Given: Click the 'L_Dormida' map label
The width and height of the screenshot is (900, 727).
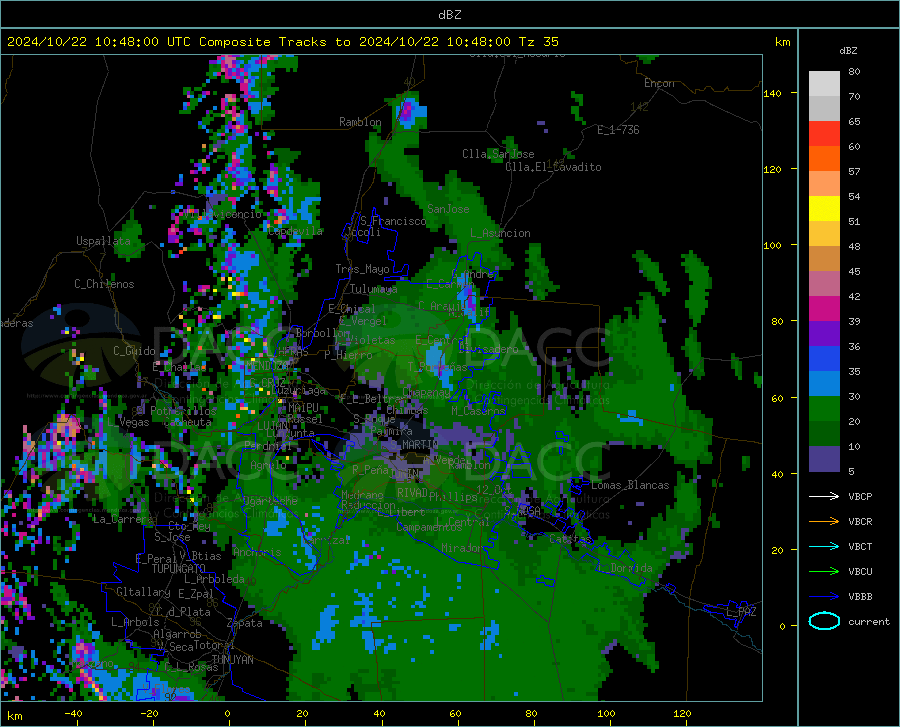Looking at the screenshot, I should click(x=626, y=568).
